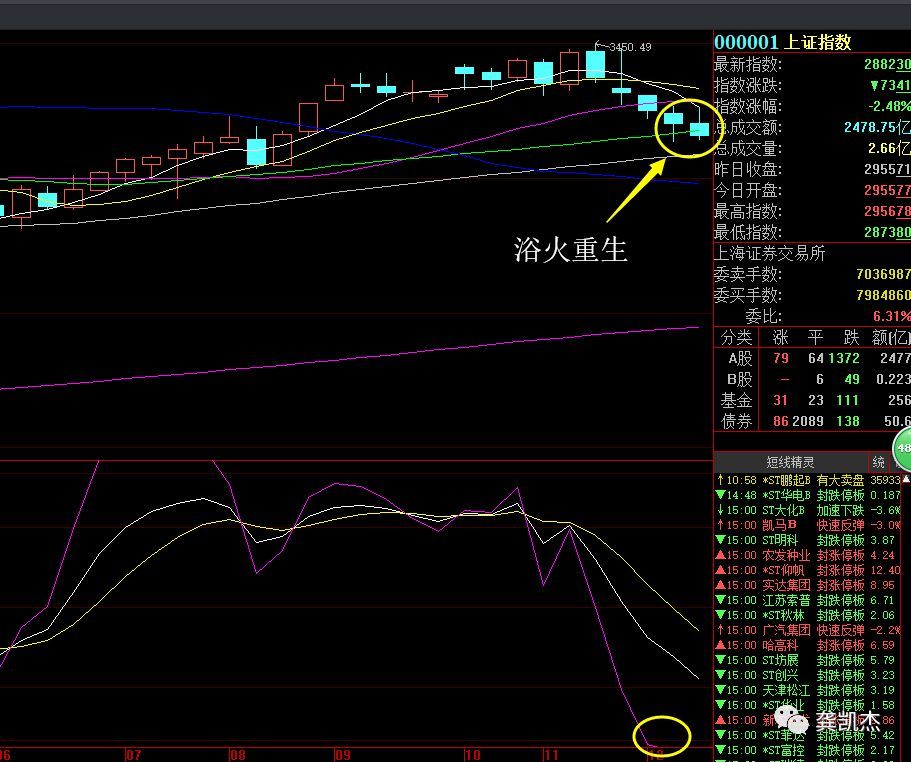Select the A股 row label
The height and width of the screenshot is (762, 911).
tap(740, 358)
